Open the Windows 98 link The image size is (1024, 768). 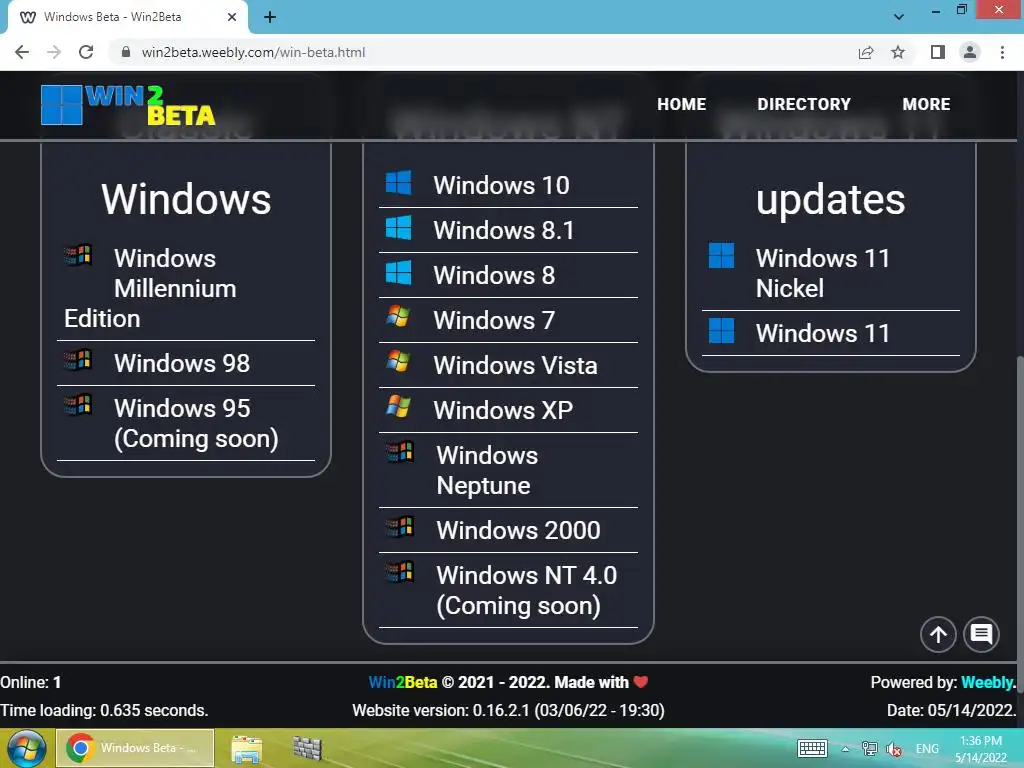pos(182,363)
